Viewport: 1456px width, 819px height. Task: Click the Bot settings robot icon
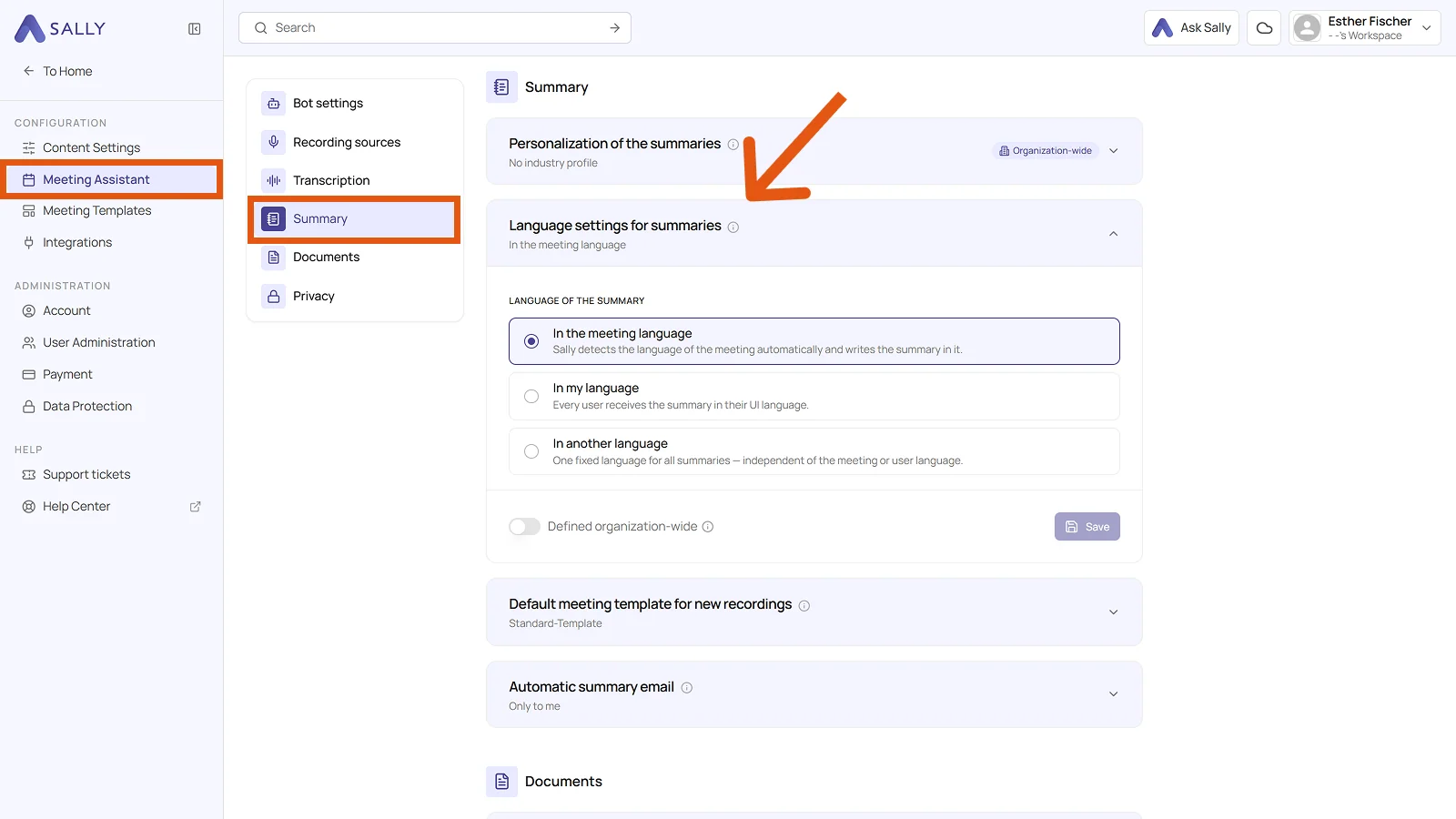[x=274, y=104]
